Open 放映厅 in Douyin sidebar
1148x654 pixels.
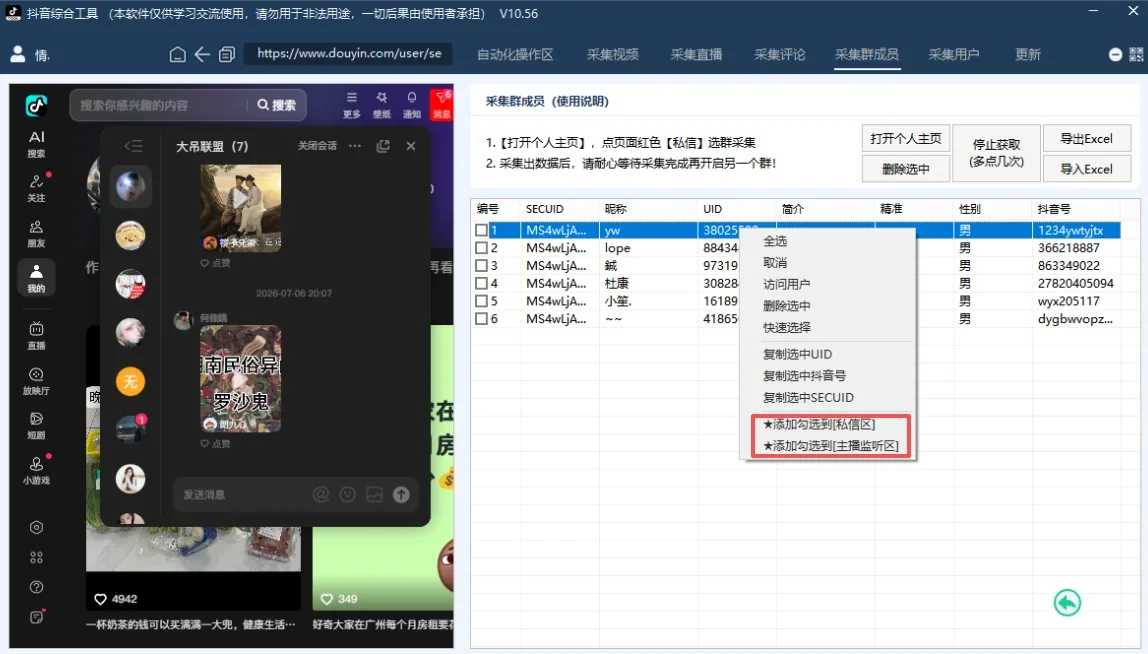point(37,381)
